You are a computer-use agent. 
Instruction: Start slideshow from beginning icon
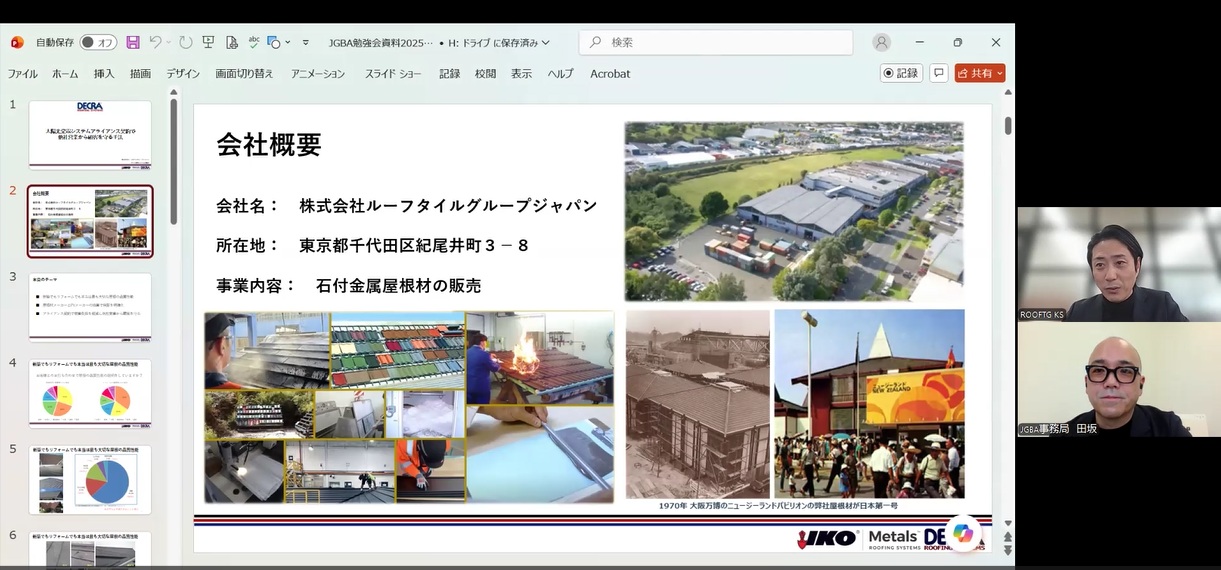pos(209,43)
